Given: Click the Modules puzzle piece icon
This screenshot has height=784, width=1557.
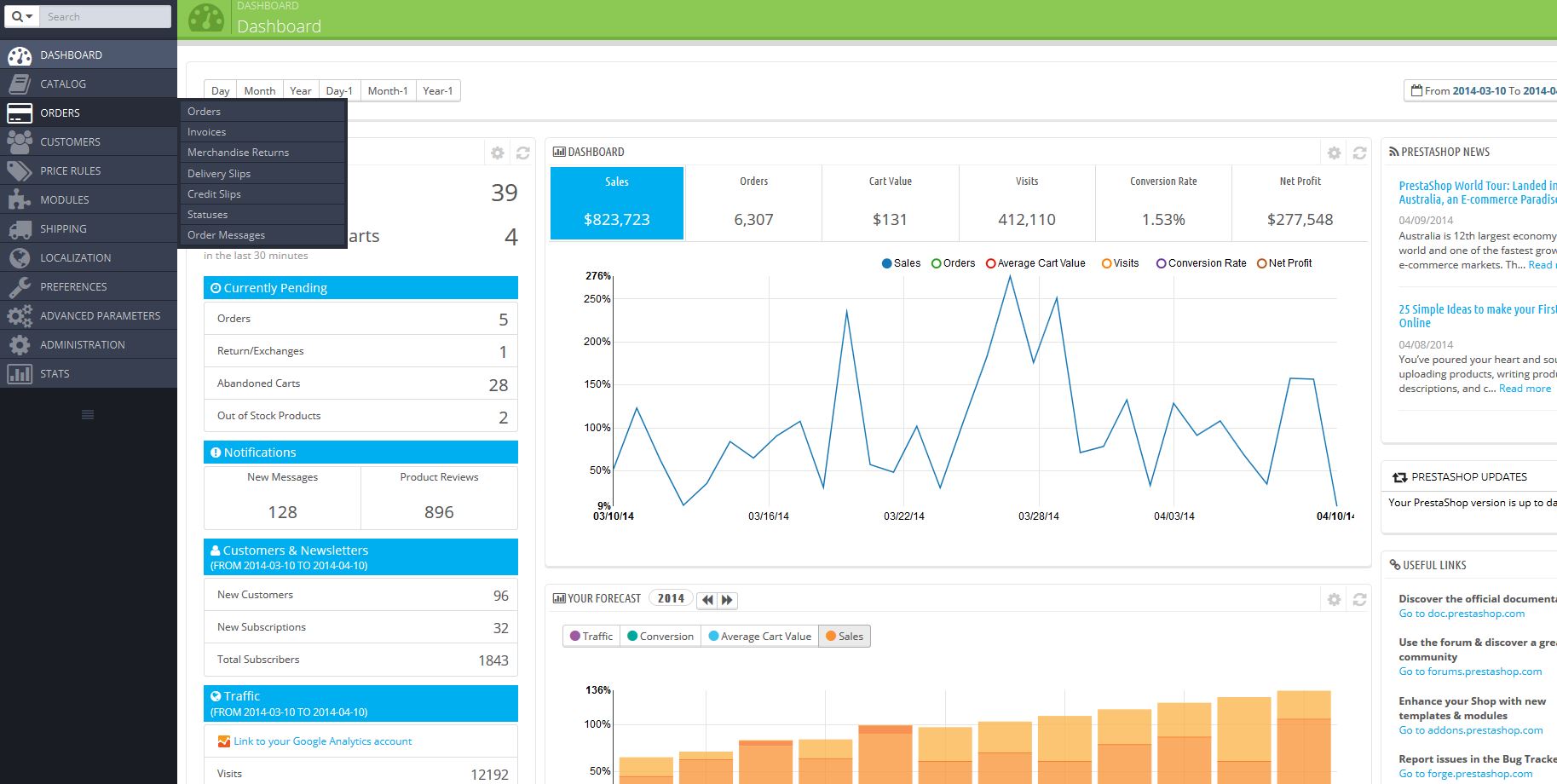Looking at the screenshot, I should pyautogui.click(x=19, y=199).
